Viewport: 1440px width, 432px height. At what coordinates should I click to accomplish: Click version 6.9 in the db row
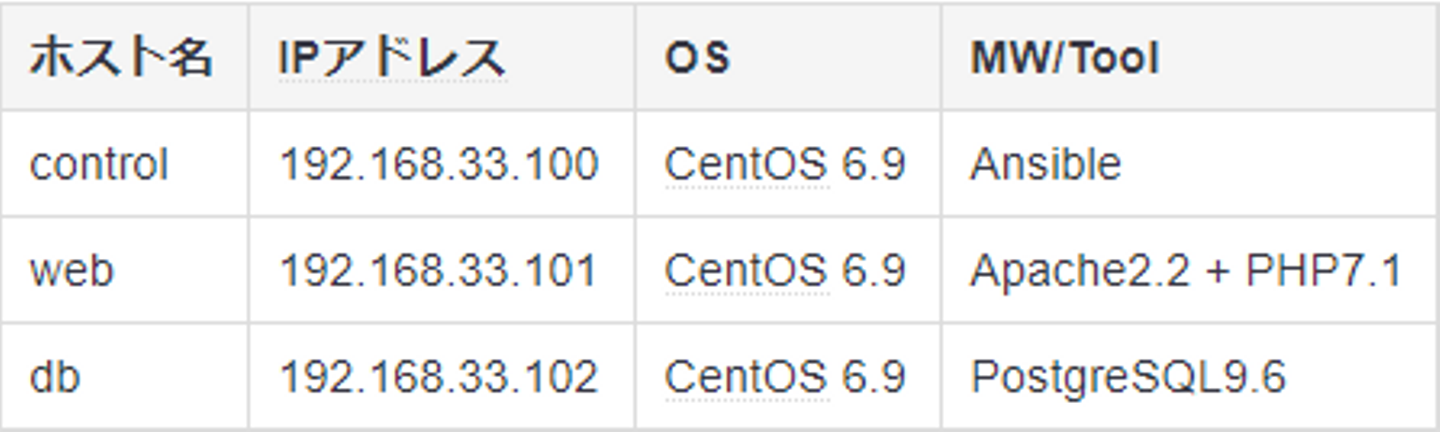872,377
